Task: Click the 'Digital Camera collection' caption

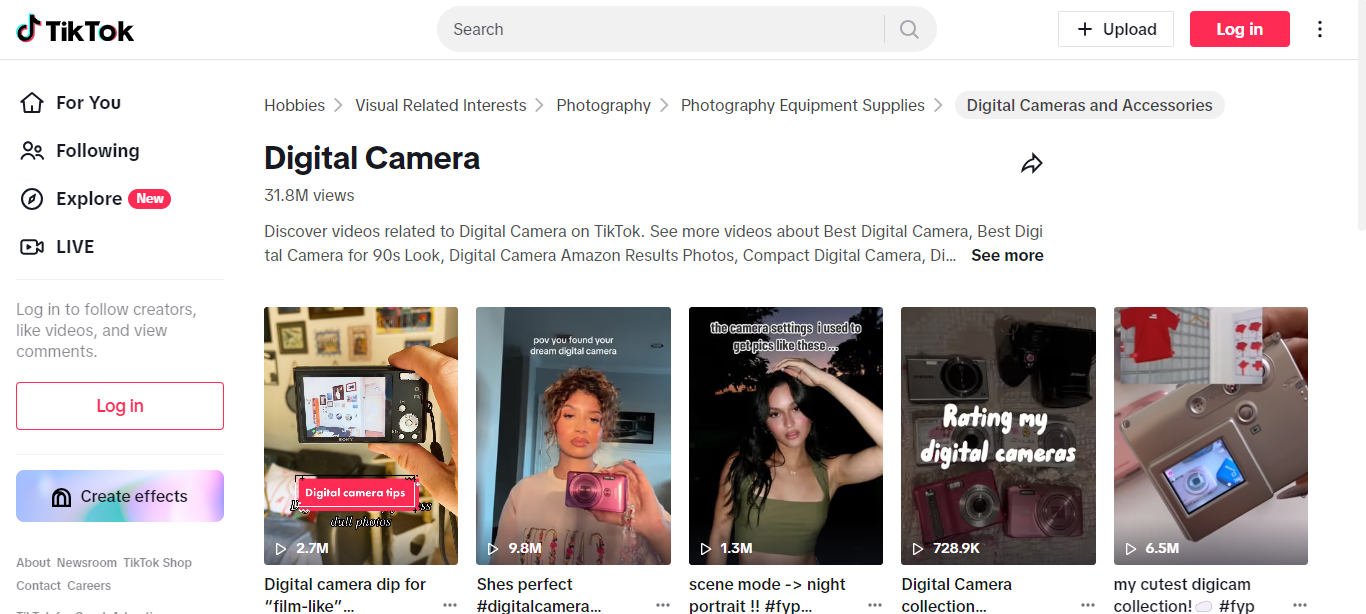Action: click(956, 595)
